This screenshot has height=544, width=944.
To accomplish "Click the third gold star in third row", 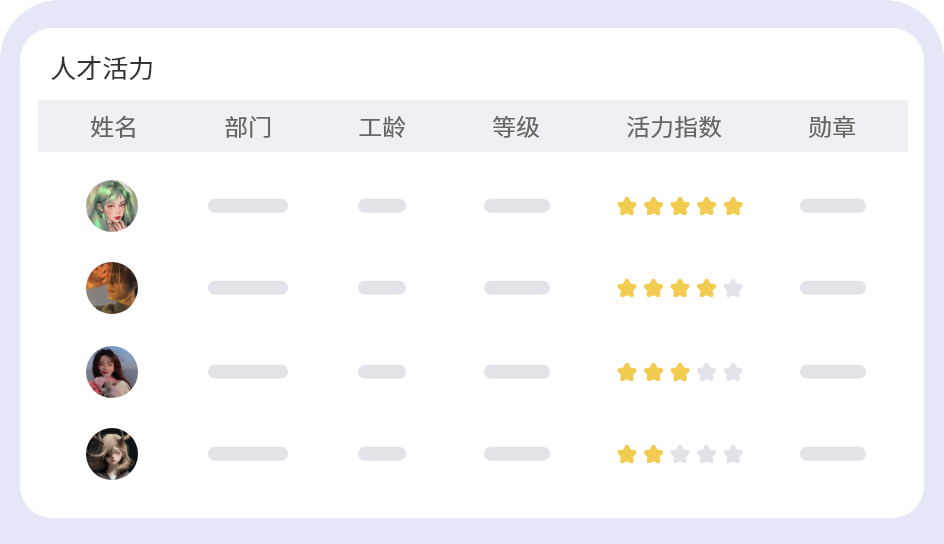I will point(680,372).
